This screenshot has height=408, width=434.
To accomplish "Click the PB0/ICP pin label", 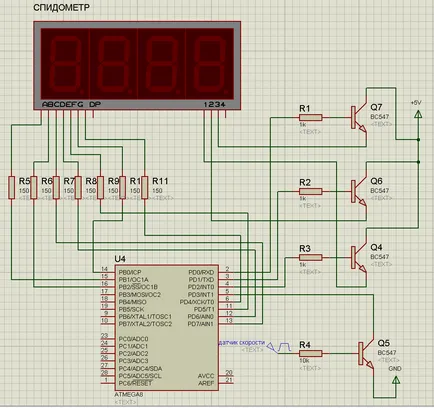I will coord(130,272).
